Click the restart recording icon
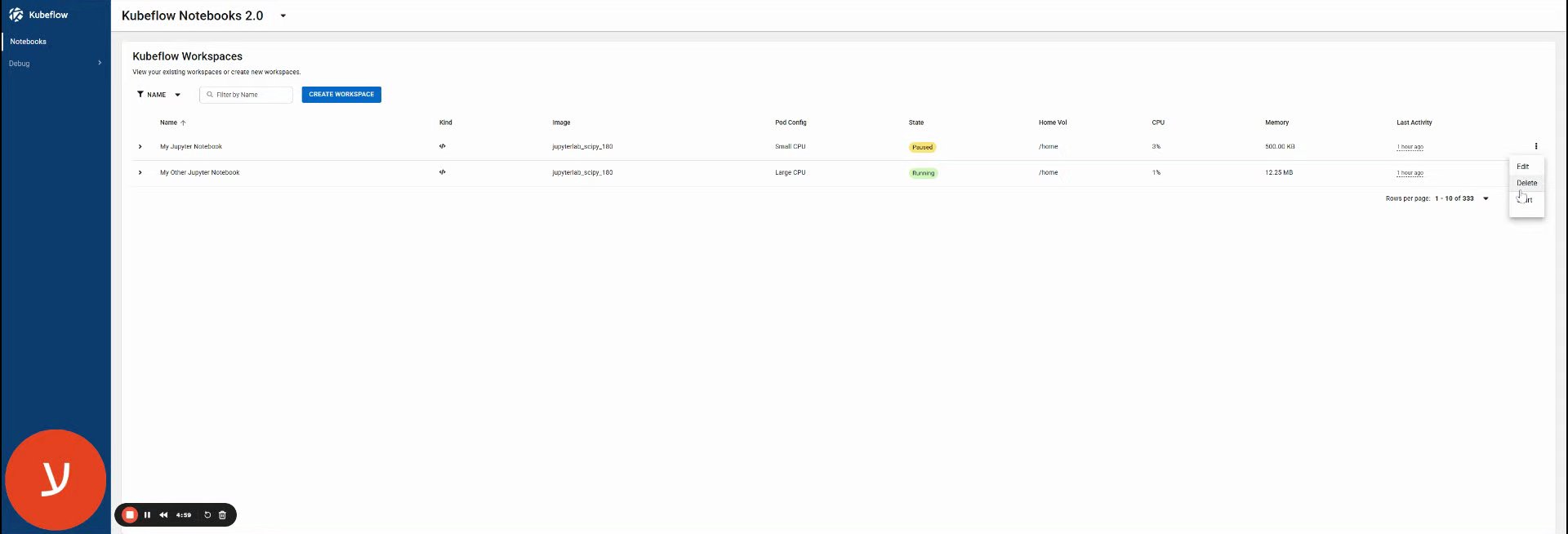The image size is (1568, 534). [x=207, y=515]
